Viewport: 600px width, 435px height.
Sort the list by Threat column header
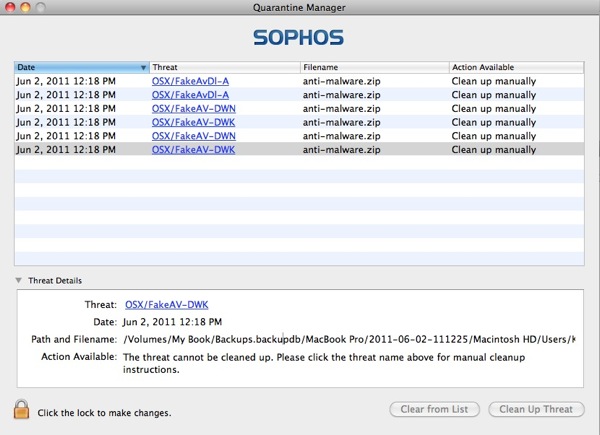(225, 67)
